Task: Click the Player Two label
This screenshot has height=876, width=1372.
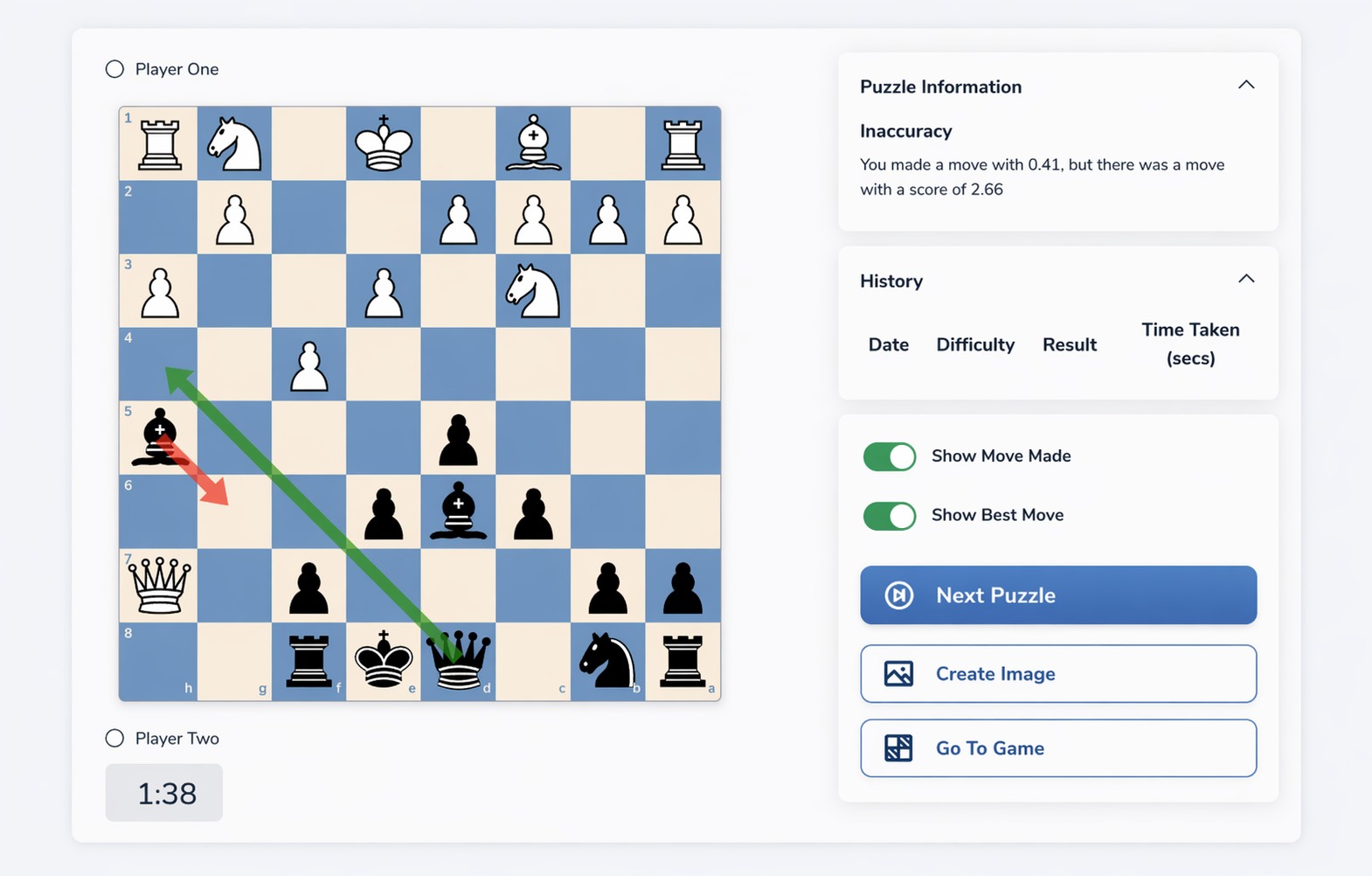Action: (x=177, y=738)
